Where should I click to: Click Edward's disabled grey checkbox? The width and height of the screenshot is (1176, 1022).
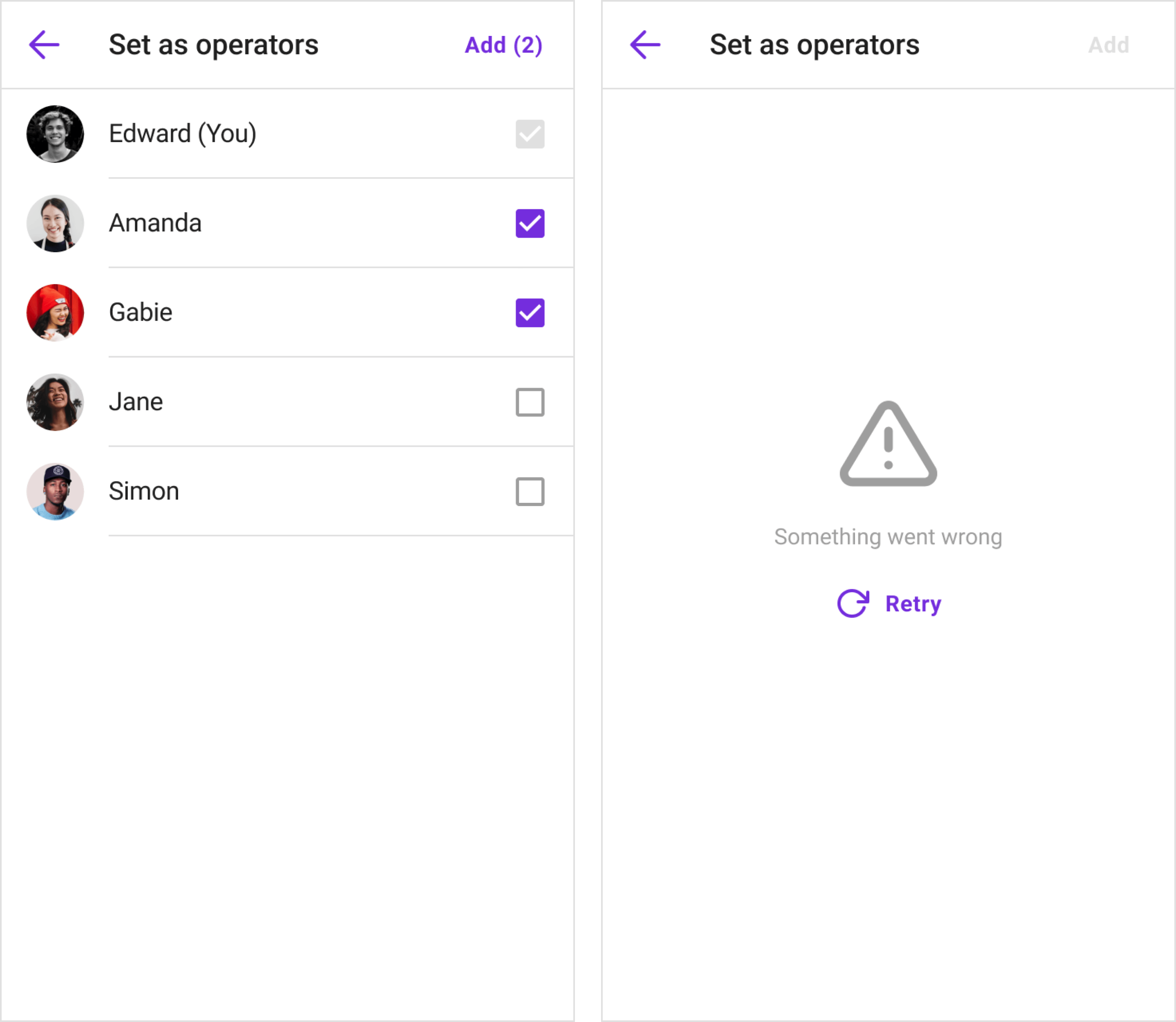[x=529, y=134]
